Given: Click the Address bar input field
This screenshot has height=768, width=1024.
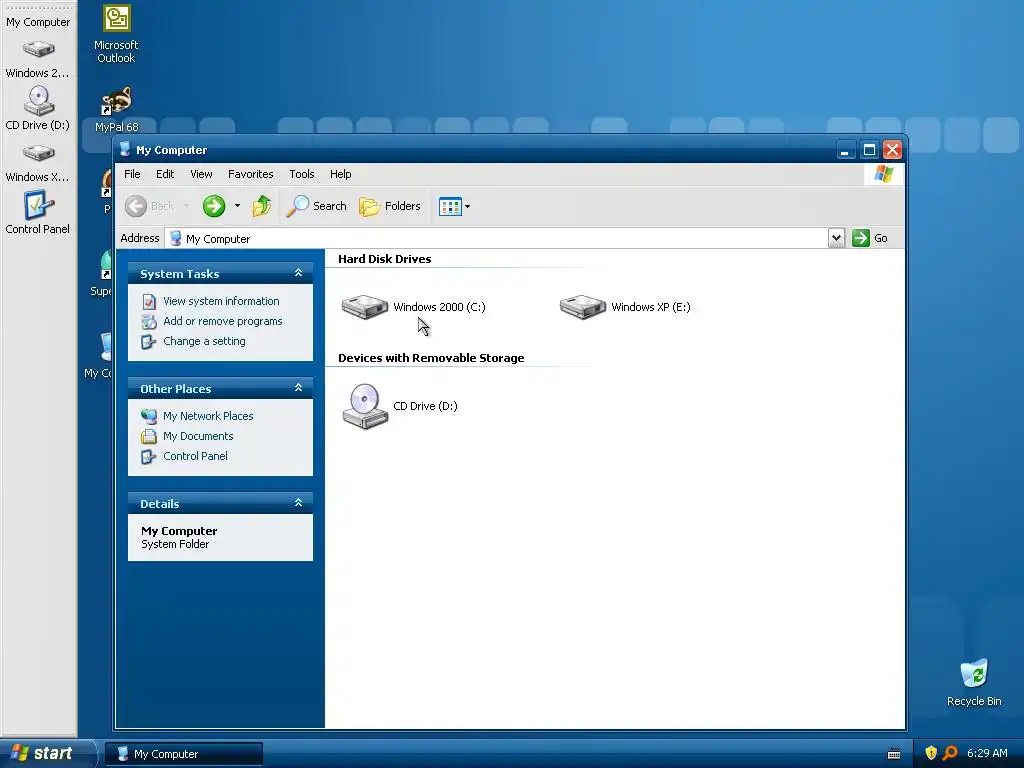Looking at the screenshot, I should pos(496,238).
